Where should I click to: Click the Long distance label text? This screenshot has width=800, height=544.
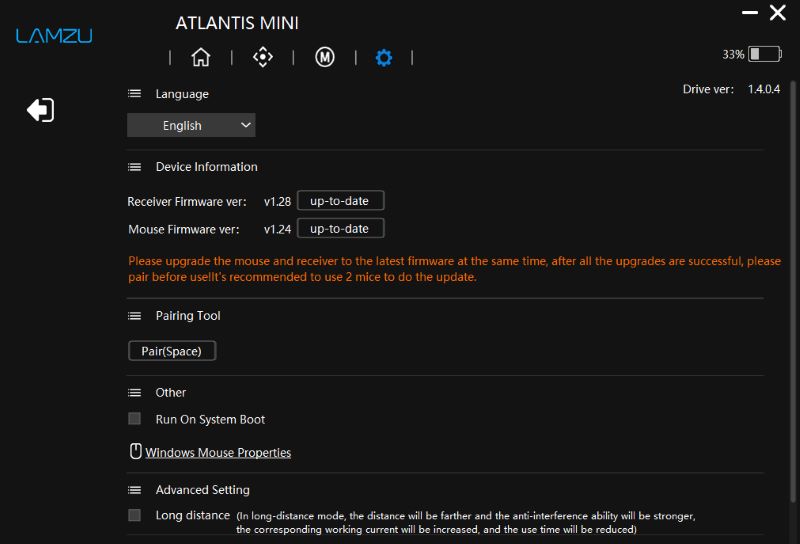tap(193, 515)
